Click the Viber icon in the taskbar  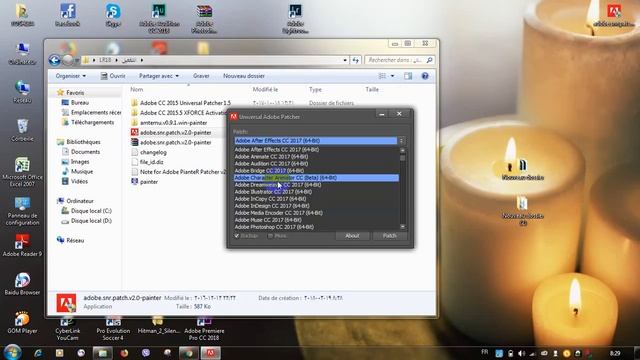[146, 353]
